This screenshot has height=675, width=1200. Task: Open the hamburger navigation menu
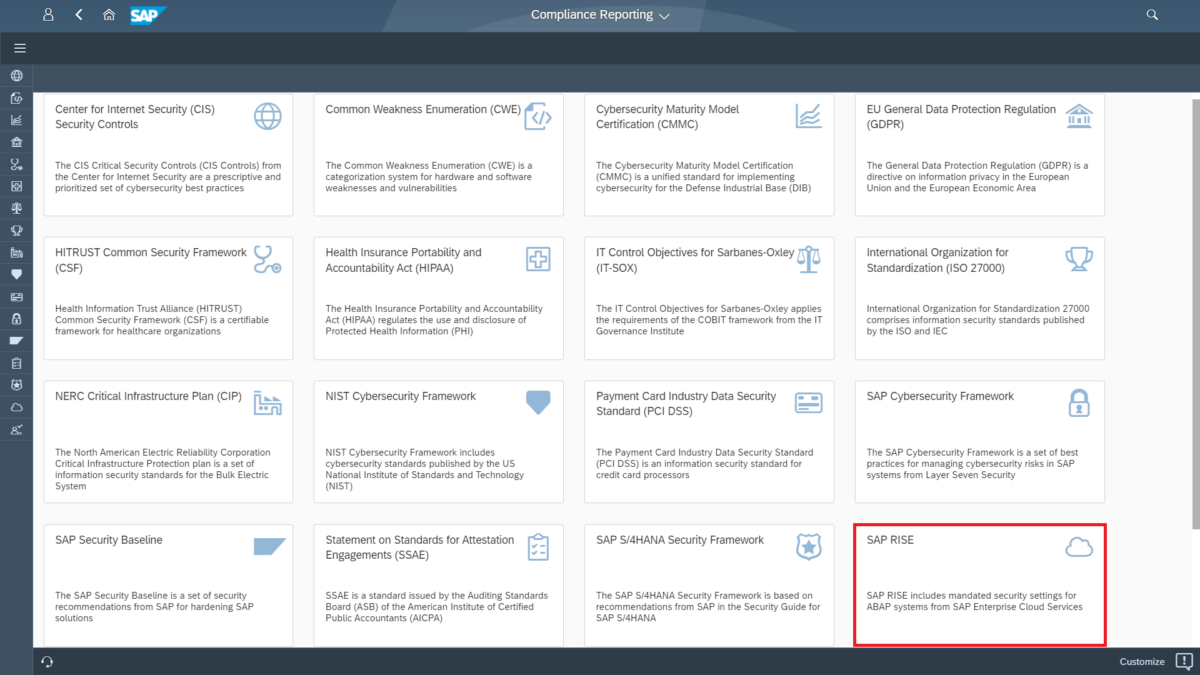click(20, 47)
